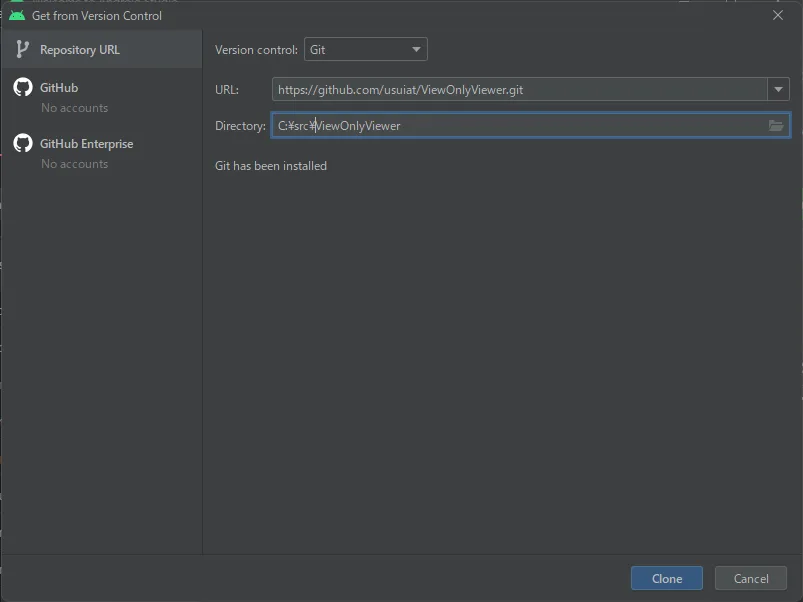The width and height of the screenshot is (803, 602).
Task: Click the Repository URL branch icon
Action: point(22,50)
